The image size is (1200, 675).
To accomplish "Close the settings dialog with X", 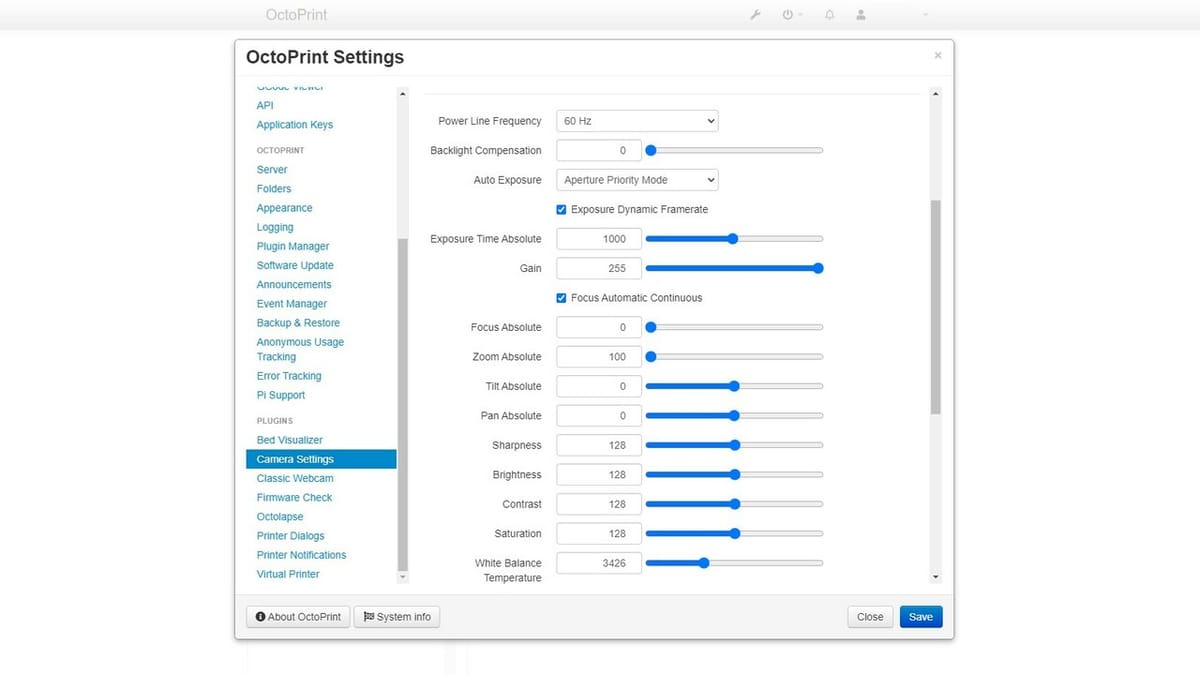I will [937, 55].
